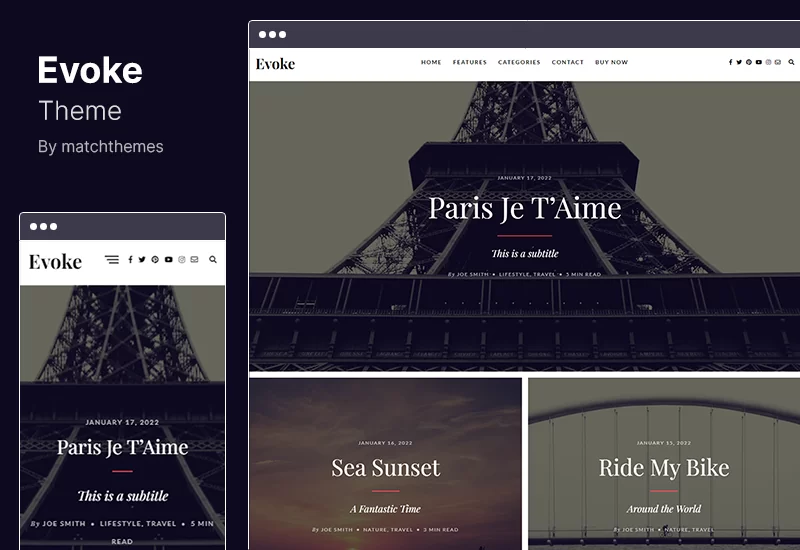Click email envelope icon in mobile preview header

point(194,260)
